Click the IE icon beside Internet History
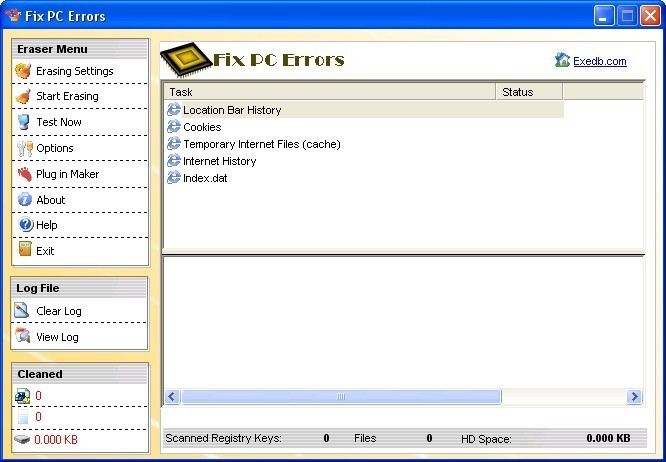The image size is (666, 462). point(173,161)
